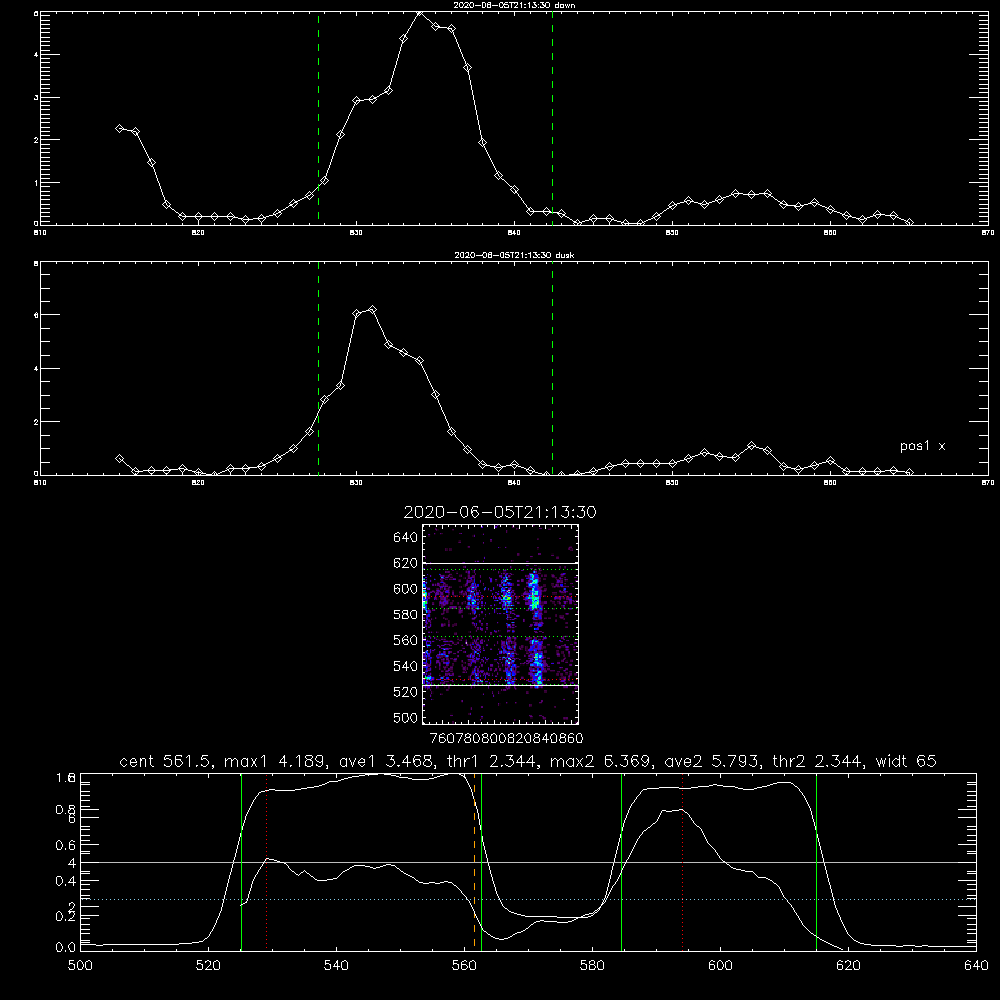This screenshot has height=1000, width=1000.
Task: Click 'widt 65' in the statistics line
Action: point(906,761)
